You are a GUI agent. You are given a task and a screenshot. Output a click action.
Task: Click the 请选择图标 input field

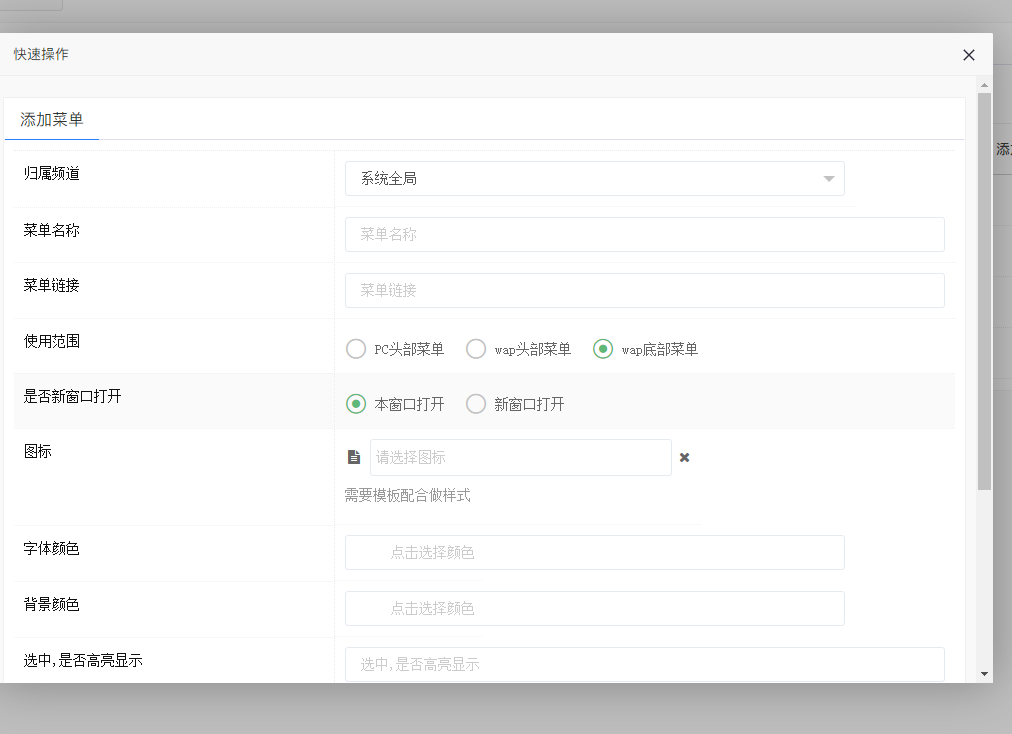pyautogui.click(x=520, y=457)
